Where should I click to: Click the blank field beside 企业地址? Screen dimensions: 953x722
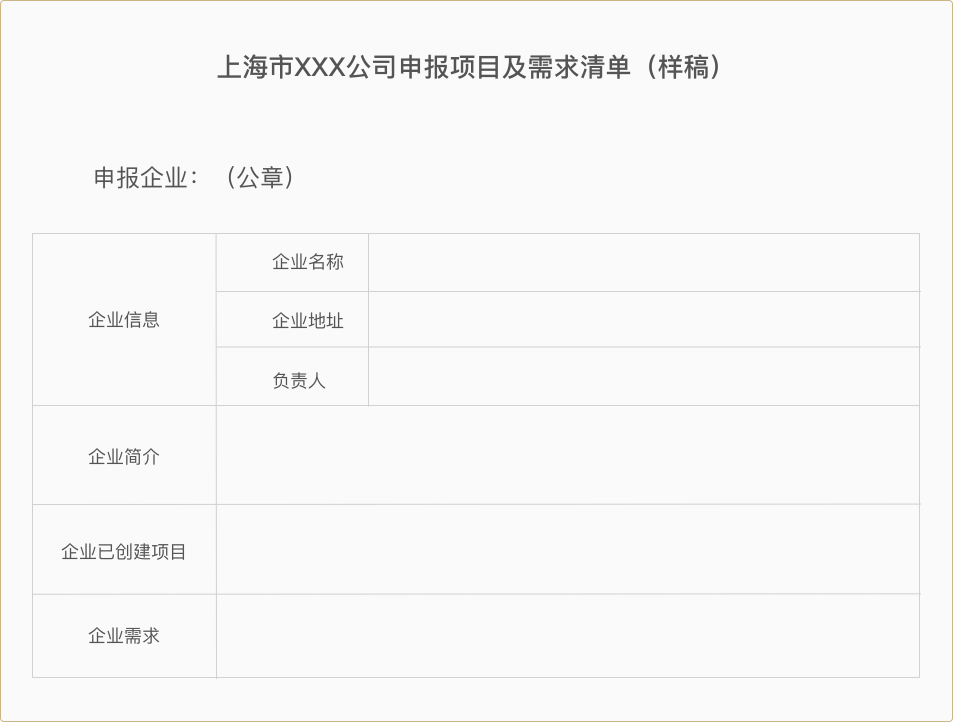click(643, 320)
